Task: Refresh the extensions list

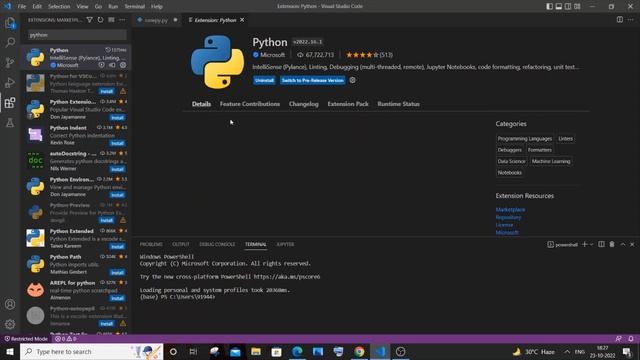Action: (100, 20)
